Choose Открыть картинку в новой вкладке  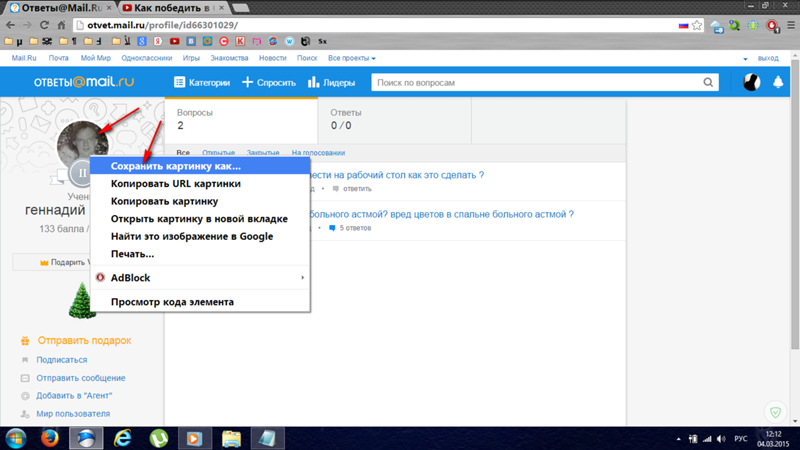click(x=200, y=218)
